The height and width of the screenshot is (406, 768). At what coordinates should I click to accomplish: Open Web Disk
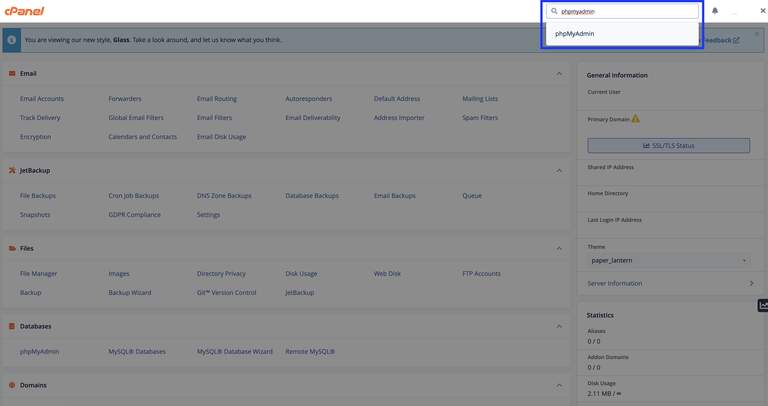(387, 274)
